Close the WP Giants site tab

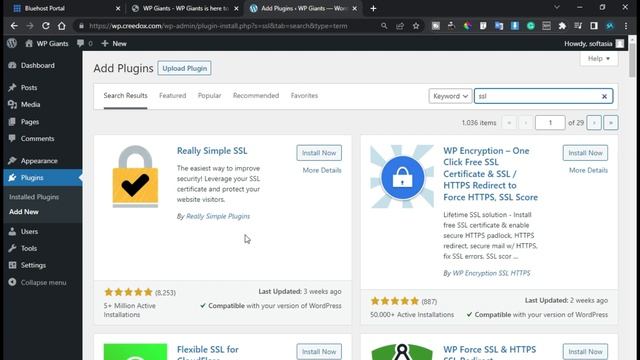click(236, 8)
